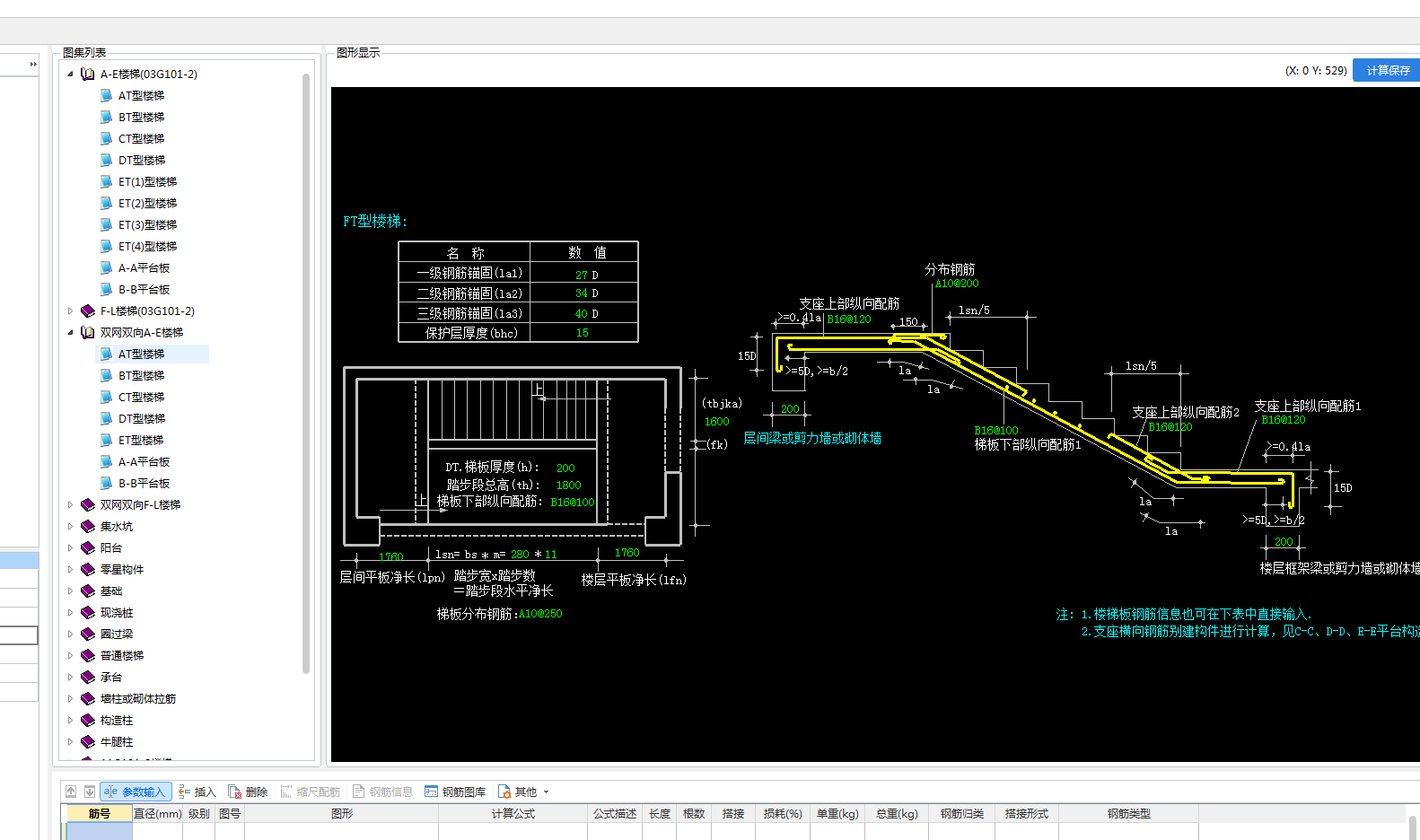Activate 参数输入 parameter input button
This screenshot has height=840, width=1420.
[136, 792]
